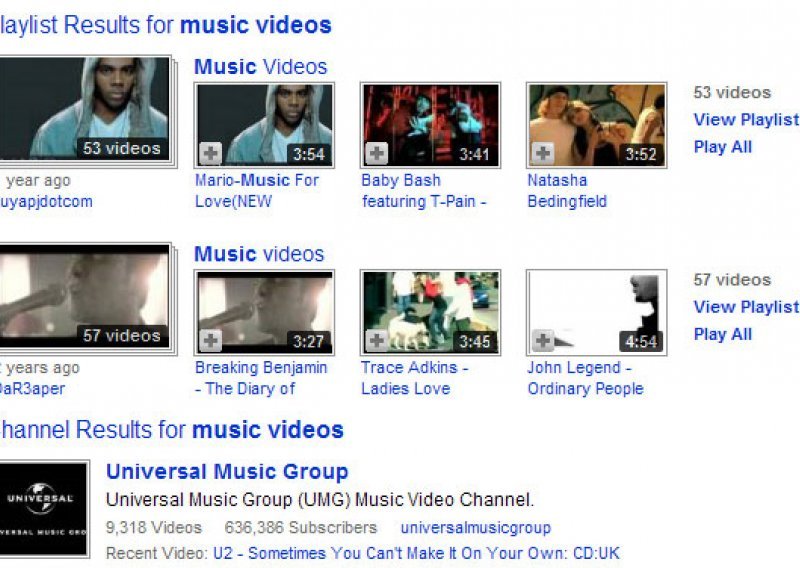Viewport: 800px width, 568px height.
Task: Open Universal Music Group channel logo
Action: (x=44, y=508)
